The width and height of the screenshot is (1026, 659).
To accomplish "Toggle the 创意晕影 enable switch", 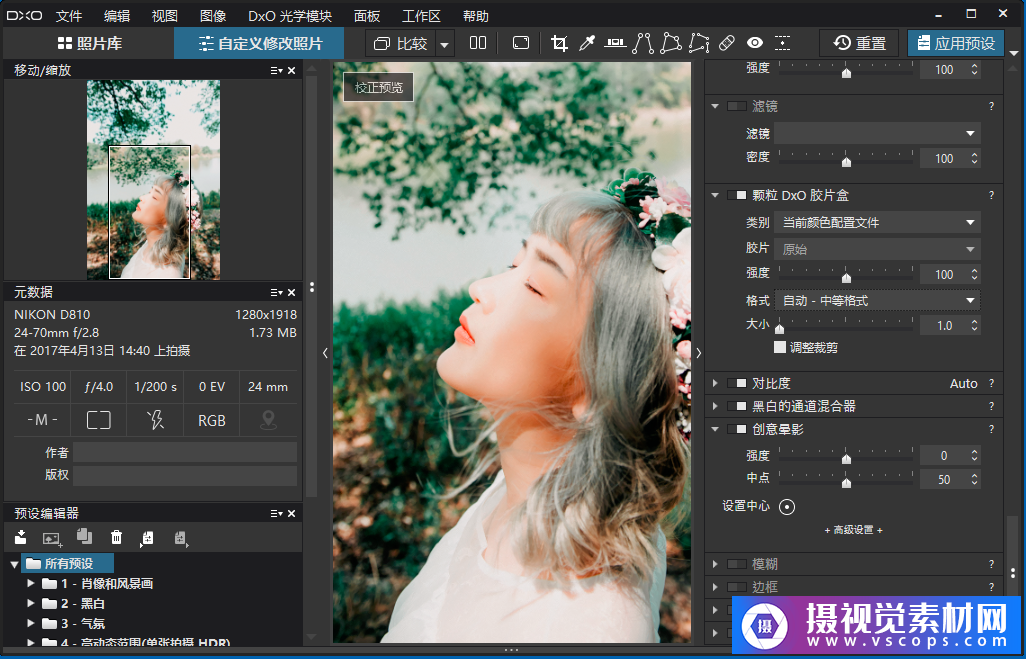I will (x=737, y=429).
